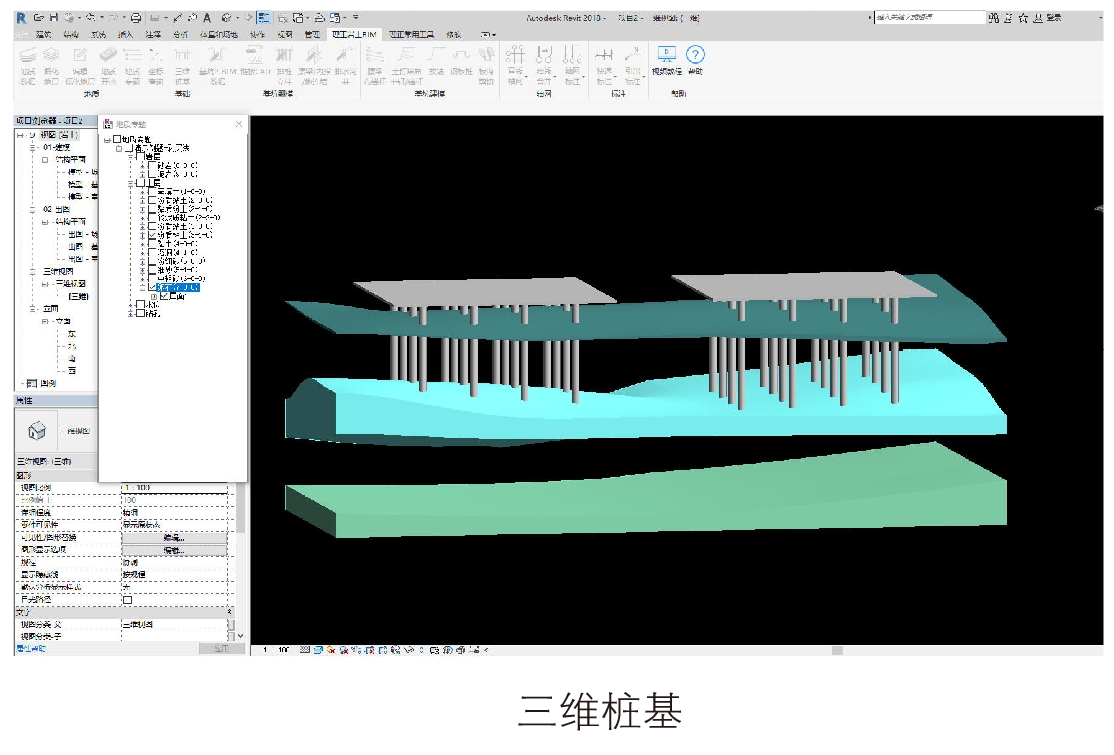Uncheck the checkbox of the blue highlighted layer row
This screenshot has width=1114, height=755.
click(152, 288)
